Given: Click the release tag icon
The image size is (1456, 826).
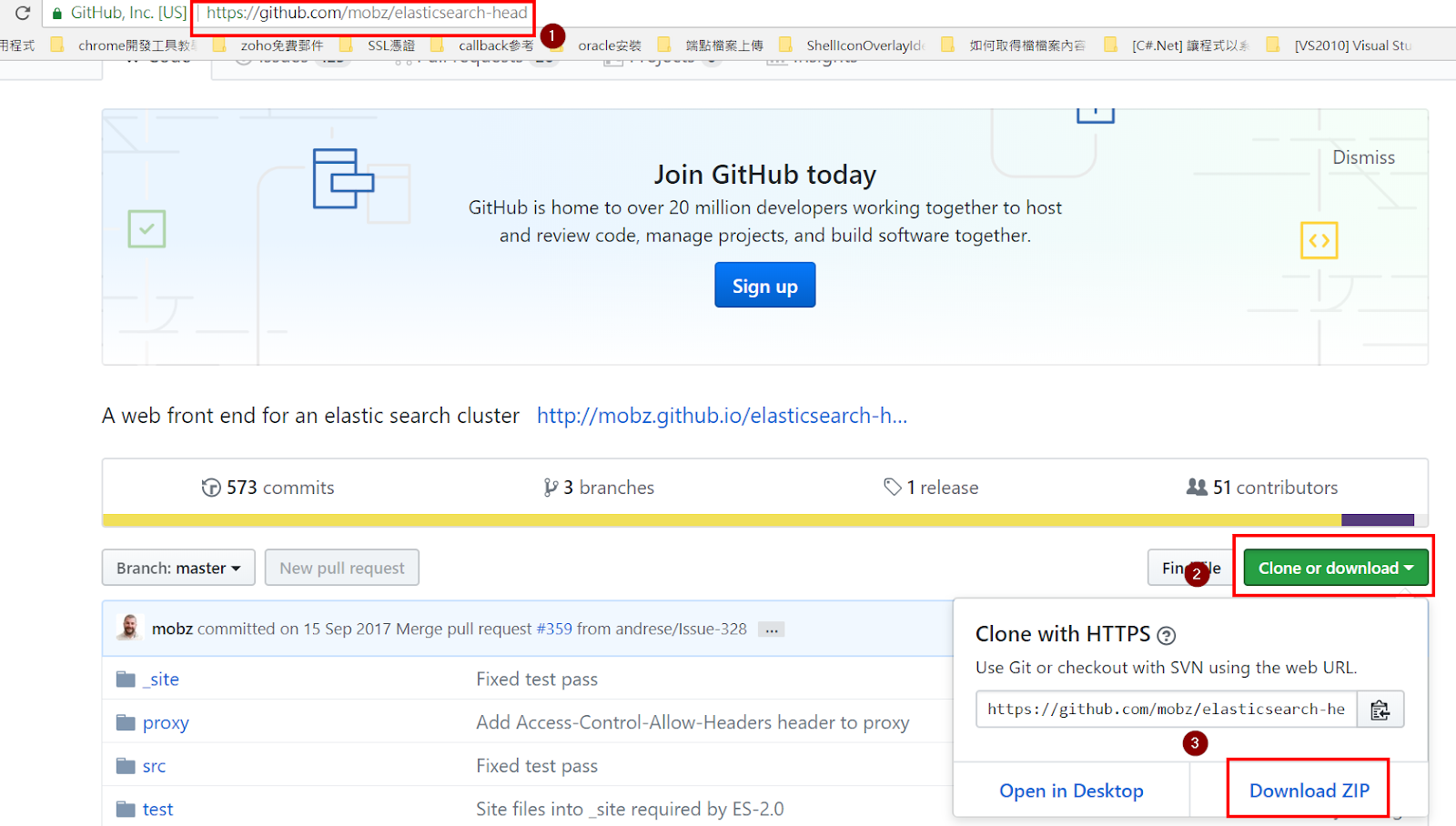Looking at the screenshot, I should coord(892,488).
